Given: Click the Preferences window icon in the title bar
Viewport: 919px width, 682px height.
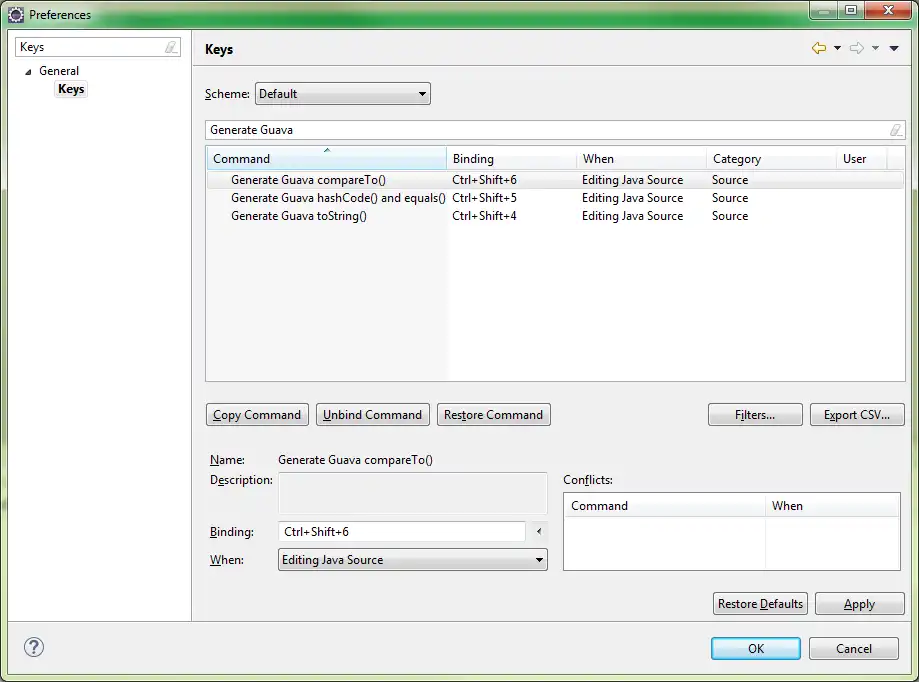Looking at the screenshot, I should [x=16, y=15].
